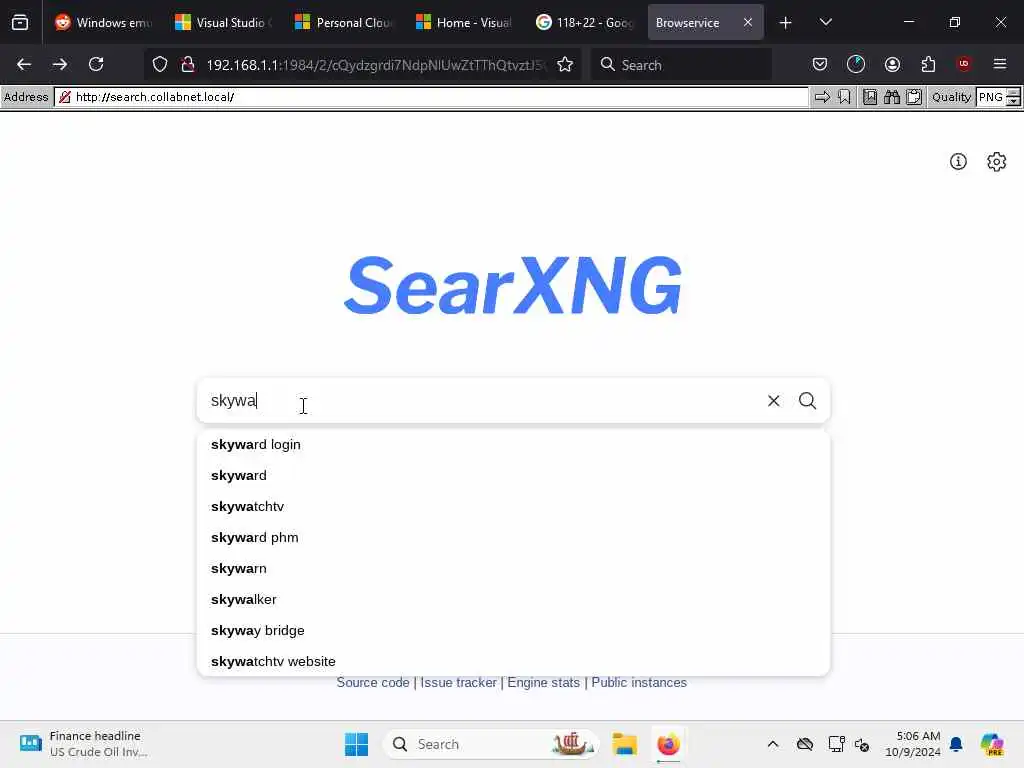Click the uBlock Origin icon
This screenshot has width=1024, height=768.
coord(963,64)
